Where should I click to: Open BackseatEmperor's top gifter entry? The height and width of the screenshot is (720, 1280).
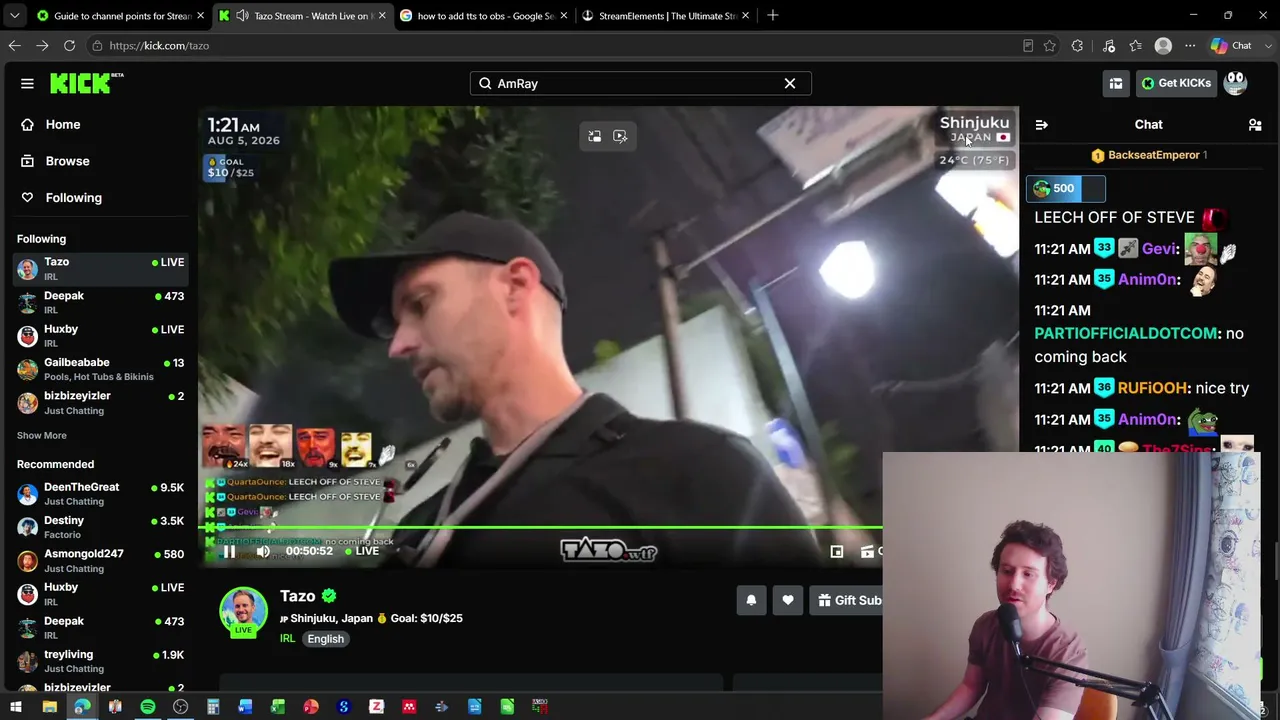tap(1150, 155)
